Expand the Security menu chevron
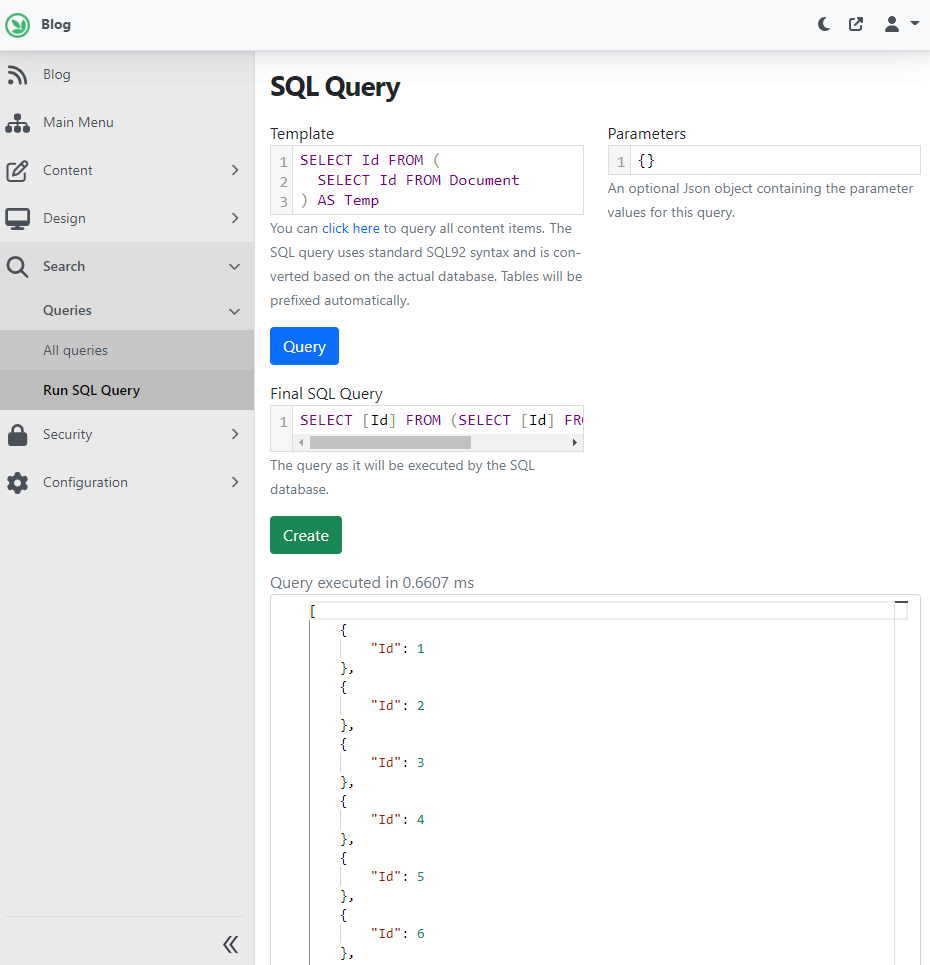Screen dimensions: 930x965 (235, 434)
